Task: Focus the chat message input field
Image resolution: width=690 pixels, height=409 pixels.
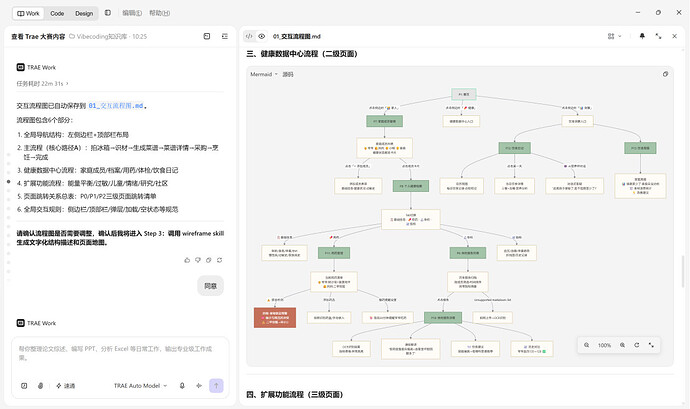Action: [x=119, y=354]
